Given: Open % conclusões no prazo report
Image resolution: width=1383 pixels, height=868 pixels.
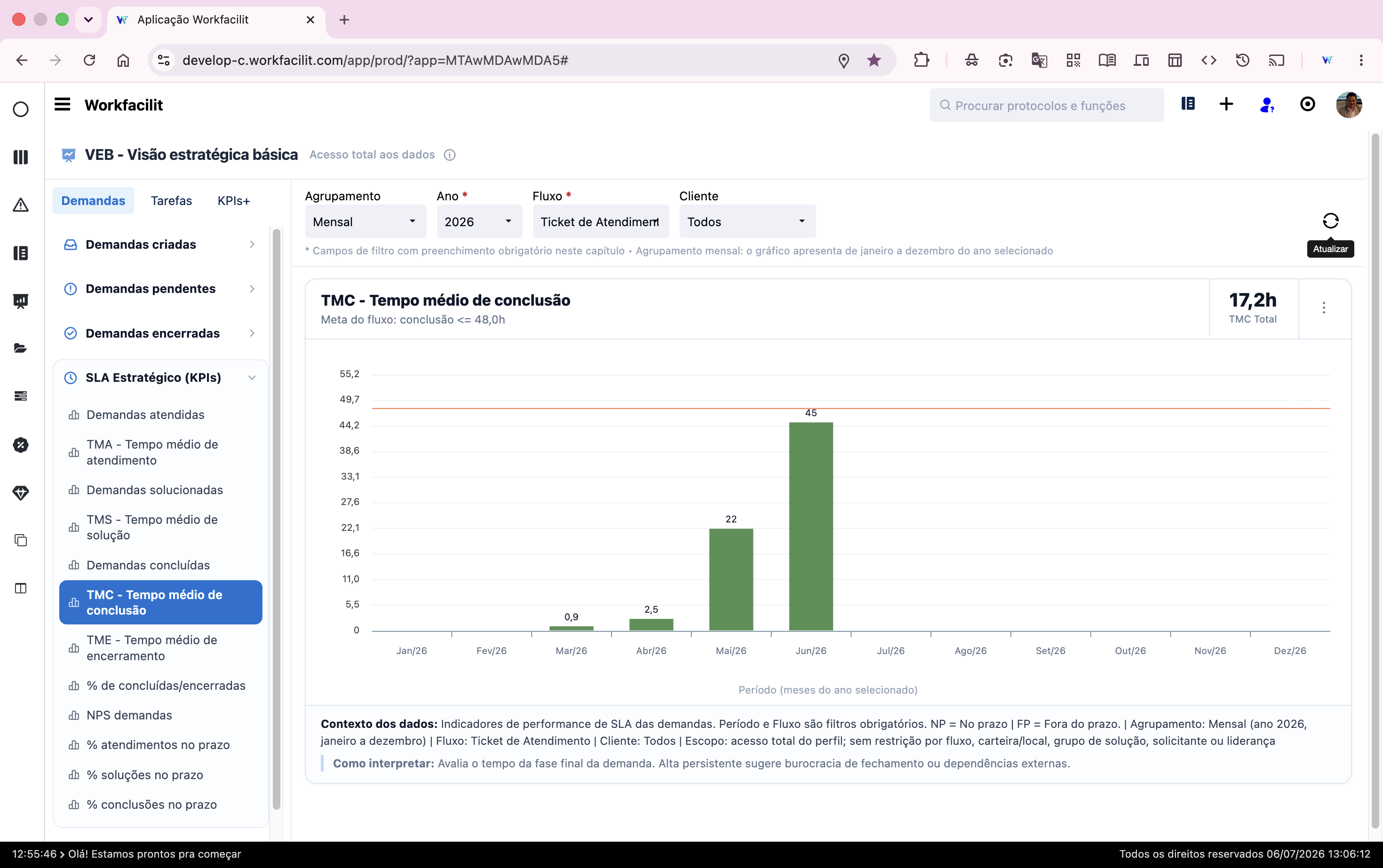Looking at the screenshot, I should [x=160, y=805].
